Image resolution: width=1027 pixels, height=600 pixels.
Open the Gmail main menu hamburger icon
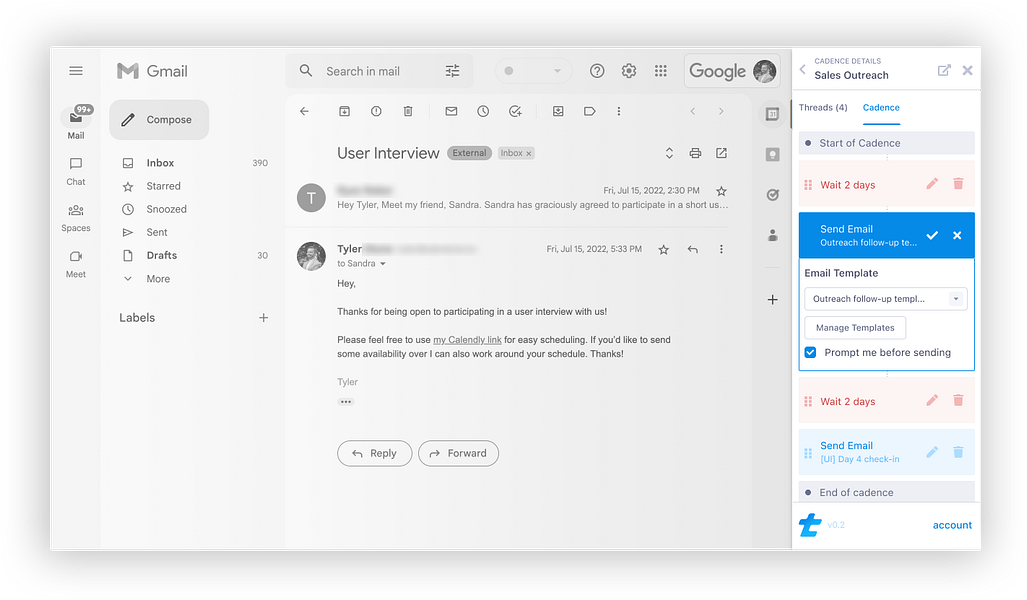[76, 71]
